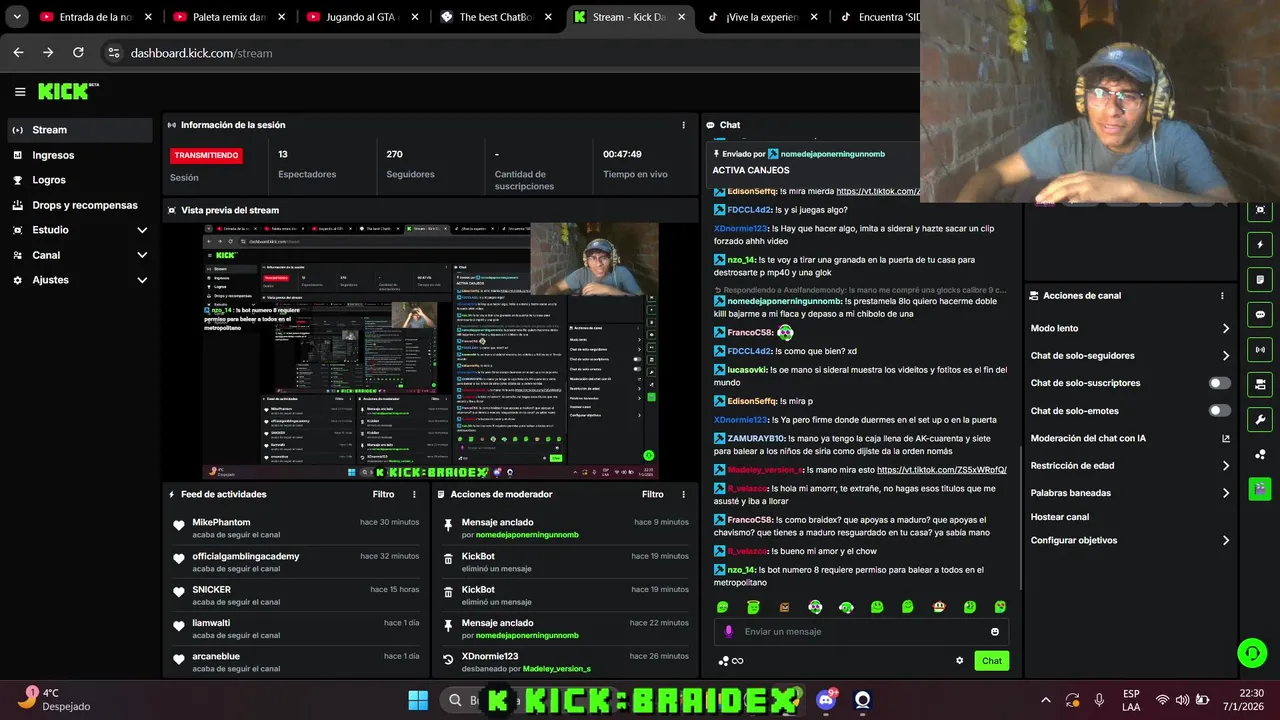1280x720 pixels.
Task: Open external link for Moderación del chat con IA
Action: click(1226, 438)
